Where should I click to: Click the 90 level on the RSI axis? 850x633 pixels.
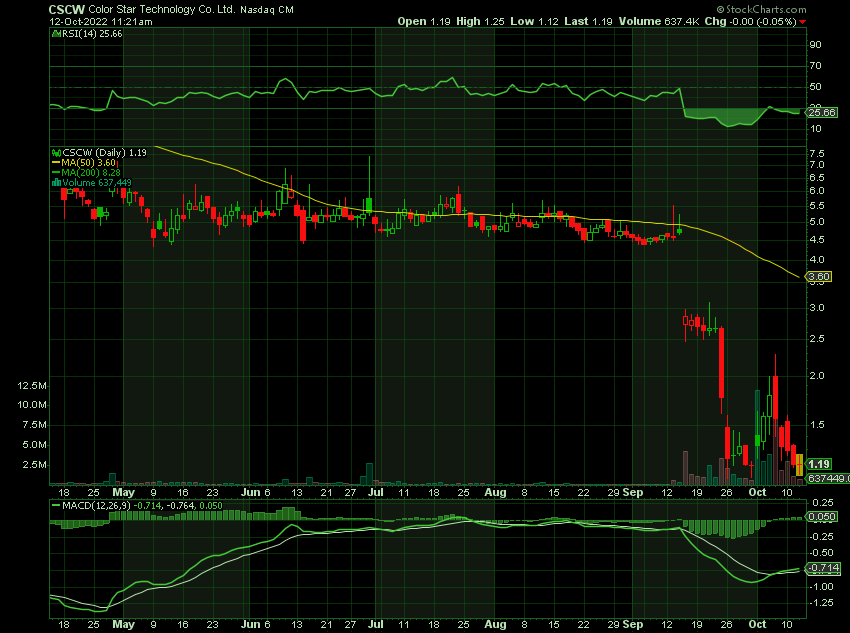(x=815, y=44)
